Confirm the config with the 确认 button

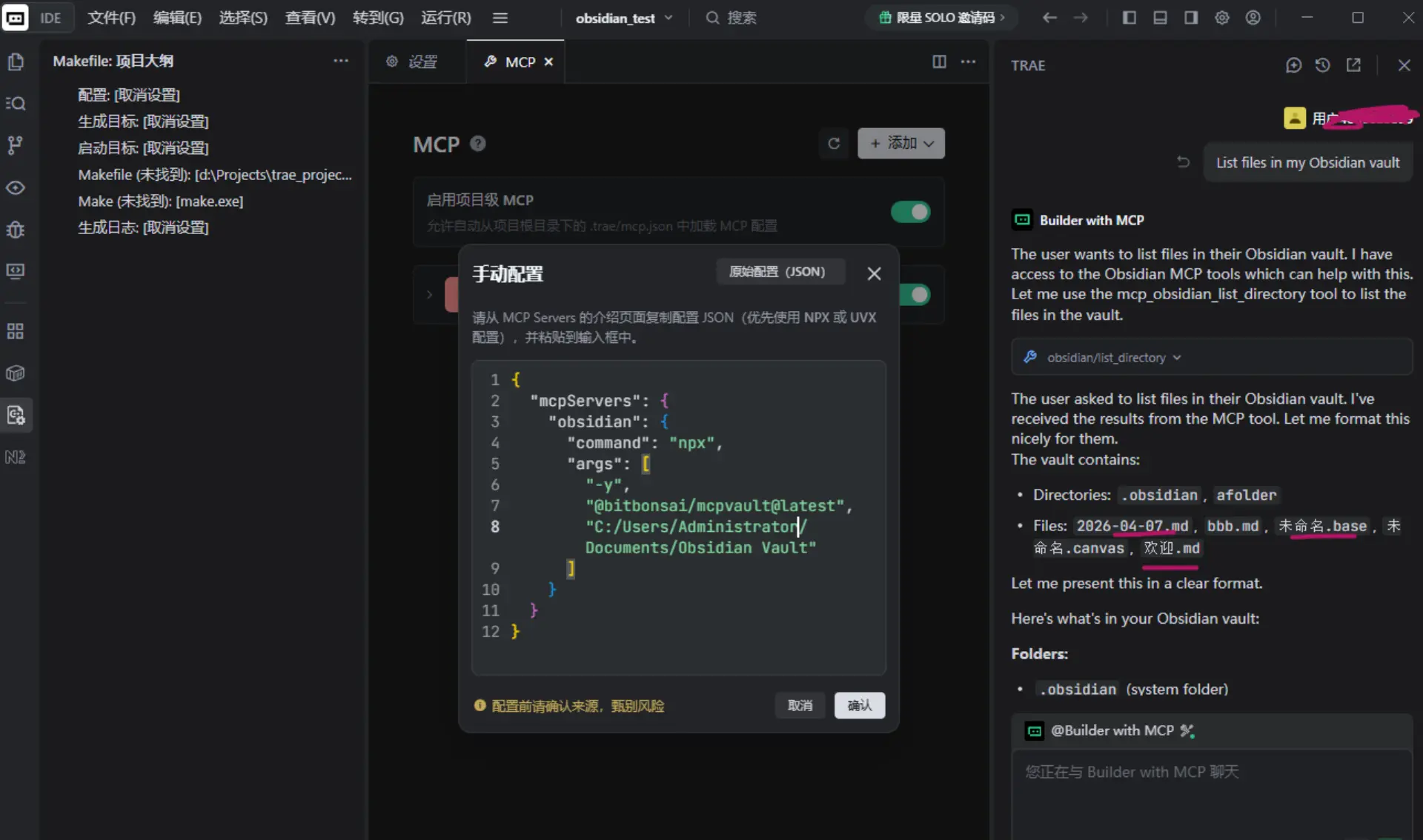(x=860, y=705)
